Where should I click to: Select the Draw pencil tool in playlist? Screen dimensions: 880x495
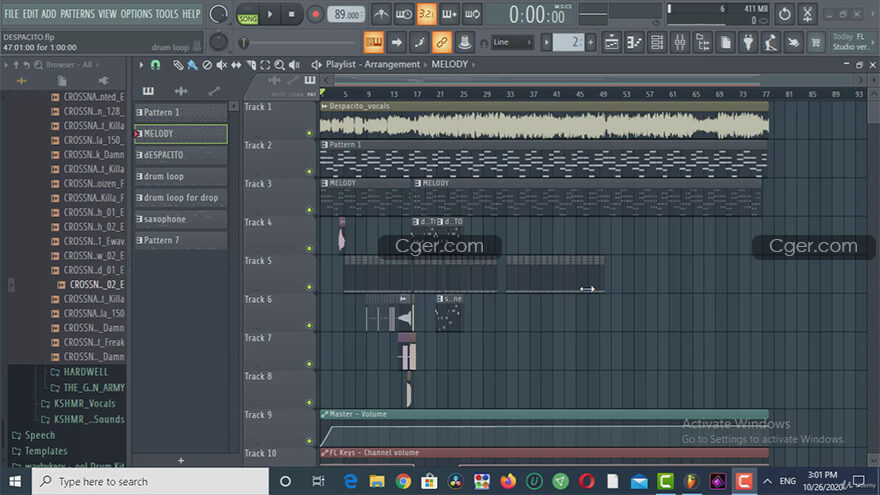178,65
